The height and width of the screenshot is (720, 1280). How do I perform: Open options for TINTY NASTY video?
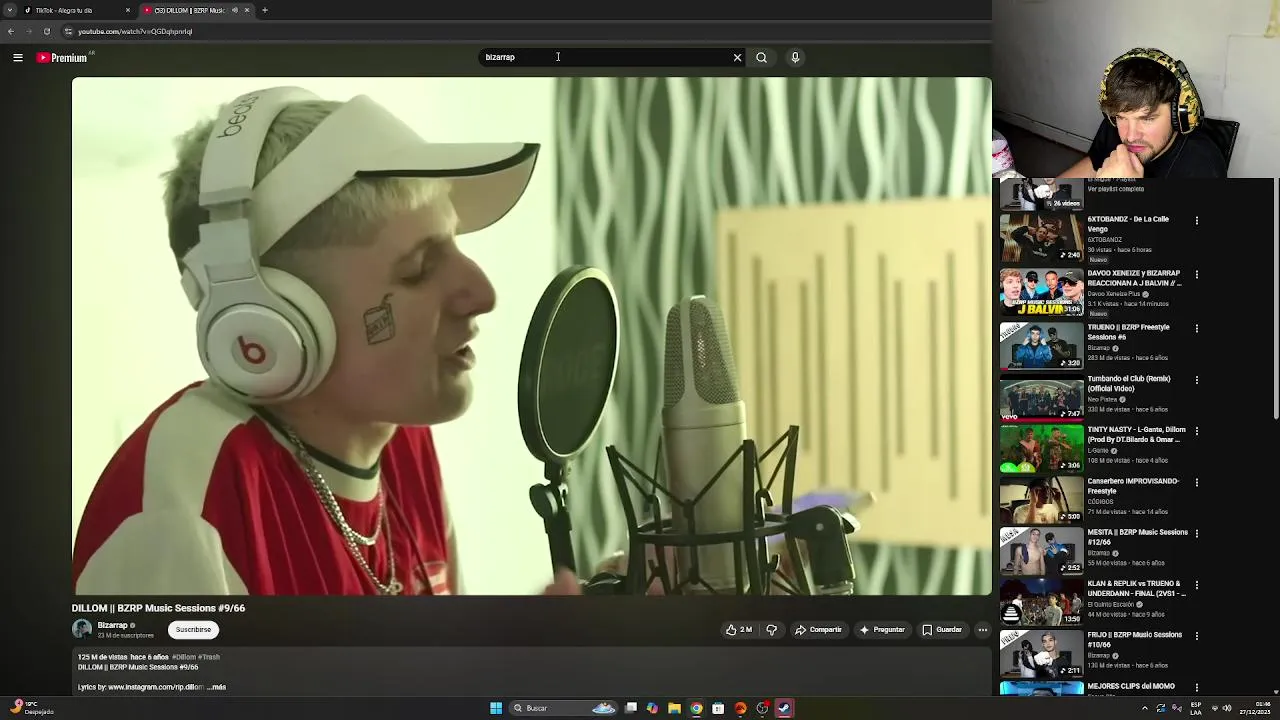coord(1197,432)
